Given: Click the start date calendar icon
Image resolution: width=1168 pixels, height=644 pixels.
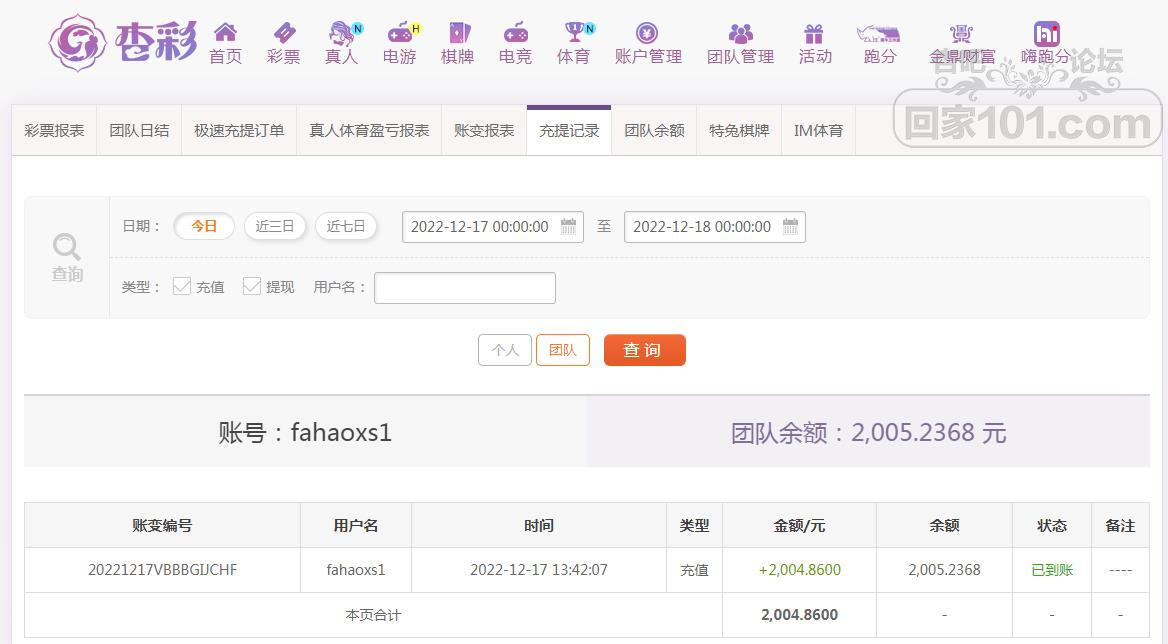Looking at the screenshot, I should click(x=568, y=226).
